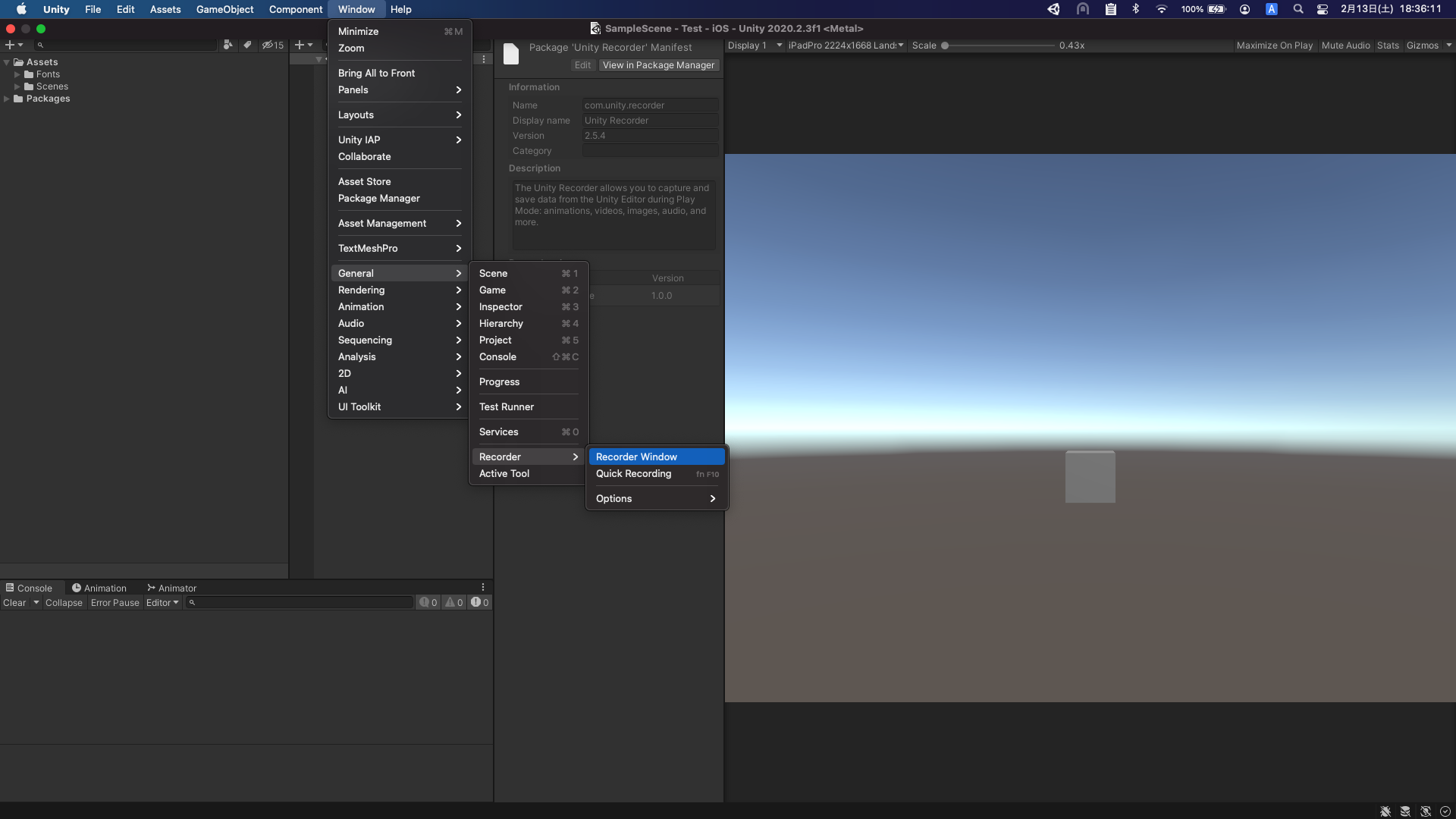Search assets by label tag icon
This screenshot has width=1456, height=819.
coord(247,45)
